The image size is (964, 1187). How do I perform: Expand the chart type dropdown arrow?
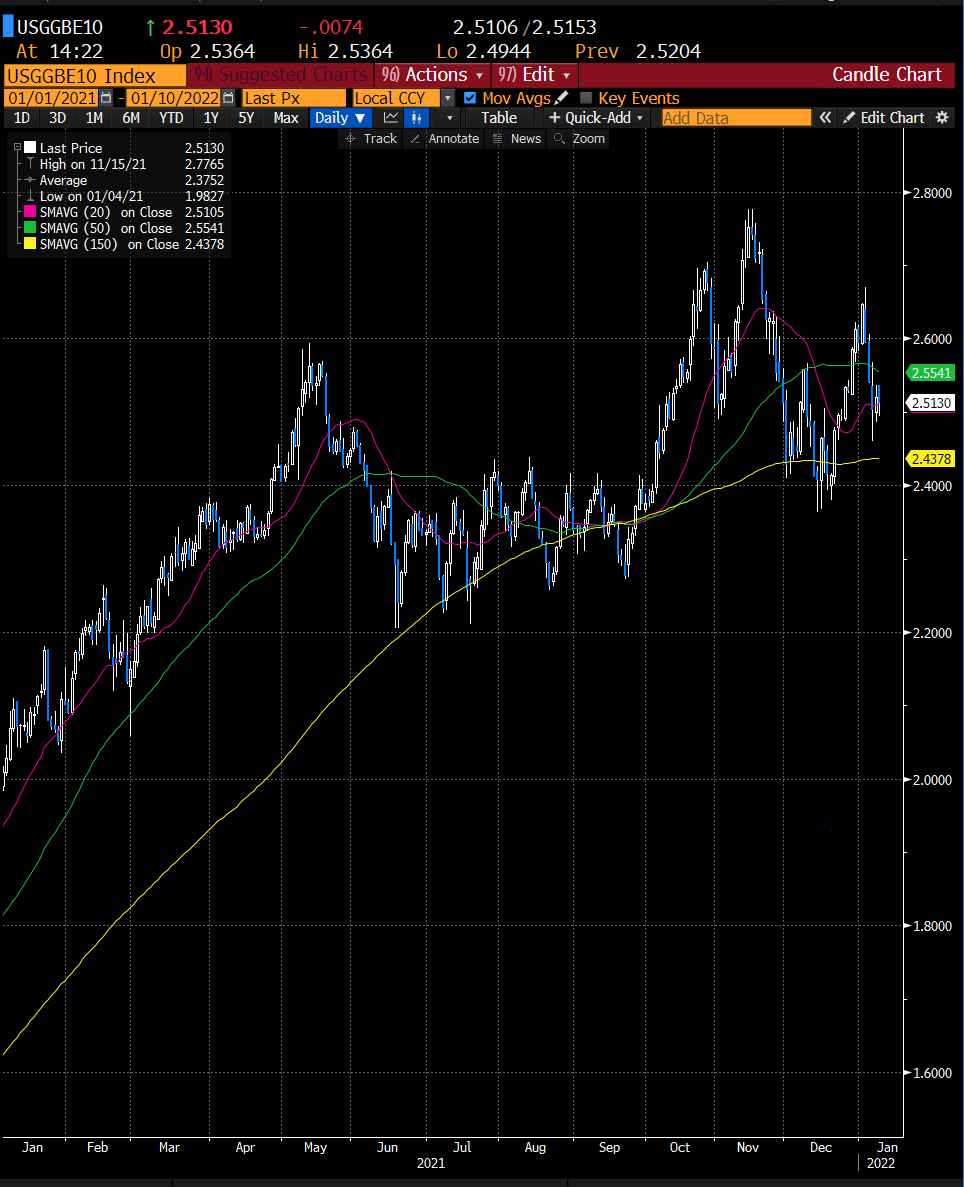coord(450,118)
